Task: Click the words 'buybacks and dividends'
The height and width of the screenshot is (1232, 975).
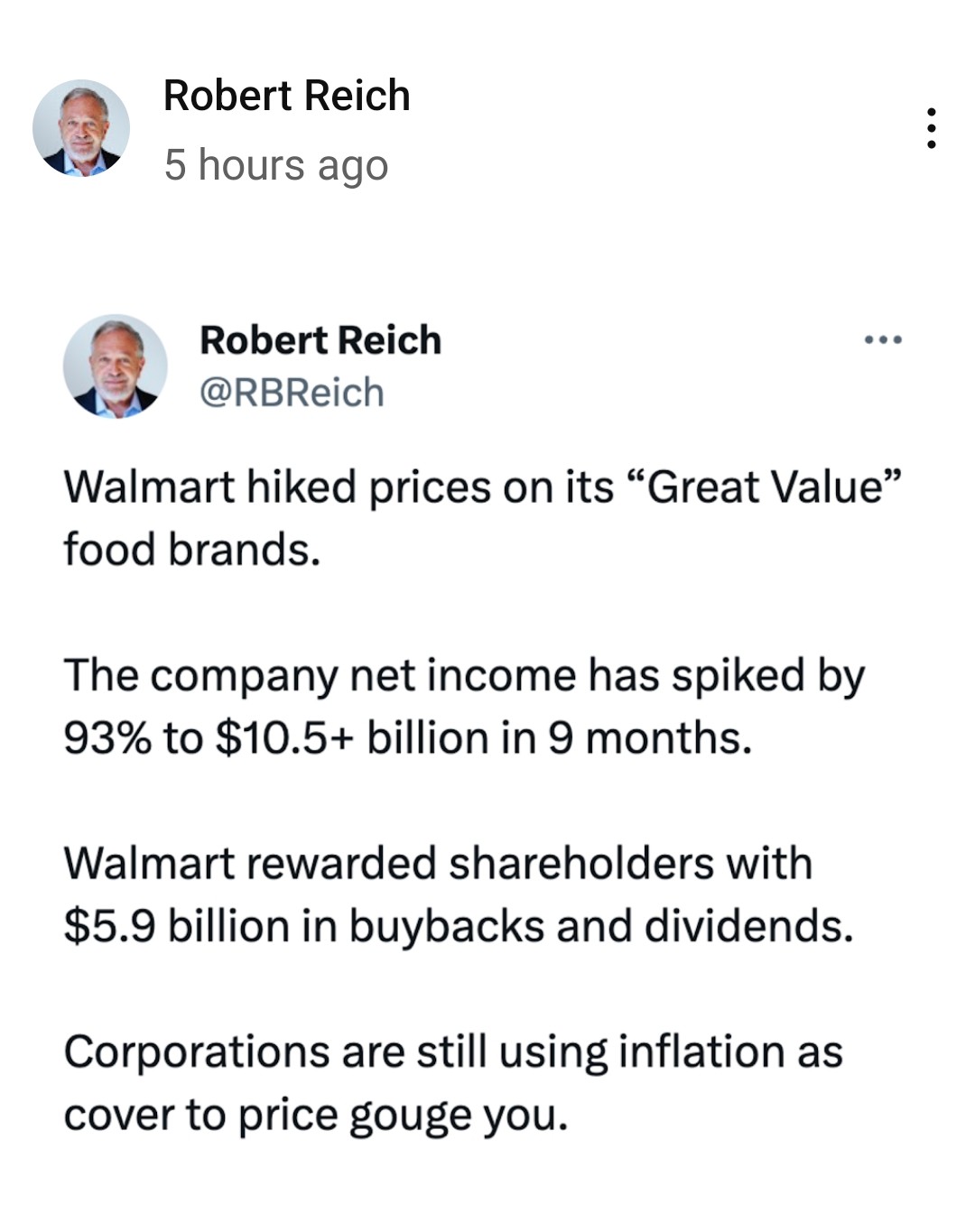Action: [599, 927]
